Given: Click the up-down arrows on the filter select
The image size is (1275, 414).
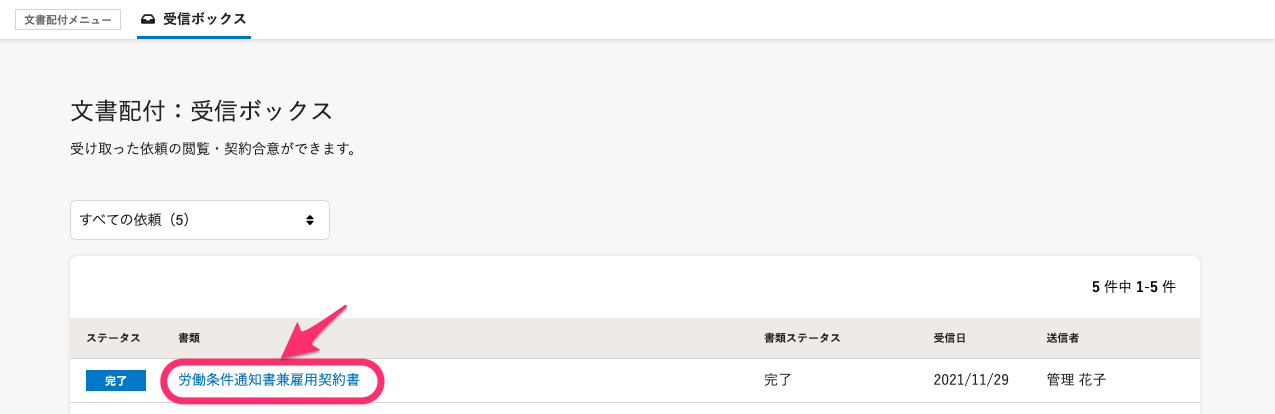Looking at the screenshot, I should [310, 220].
